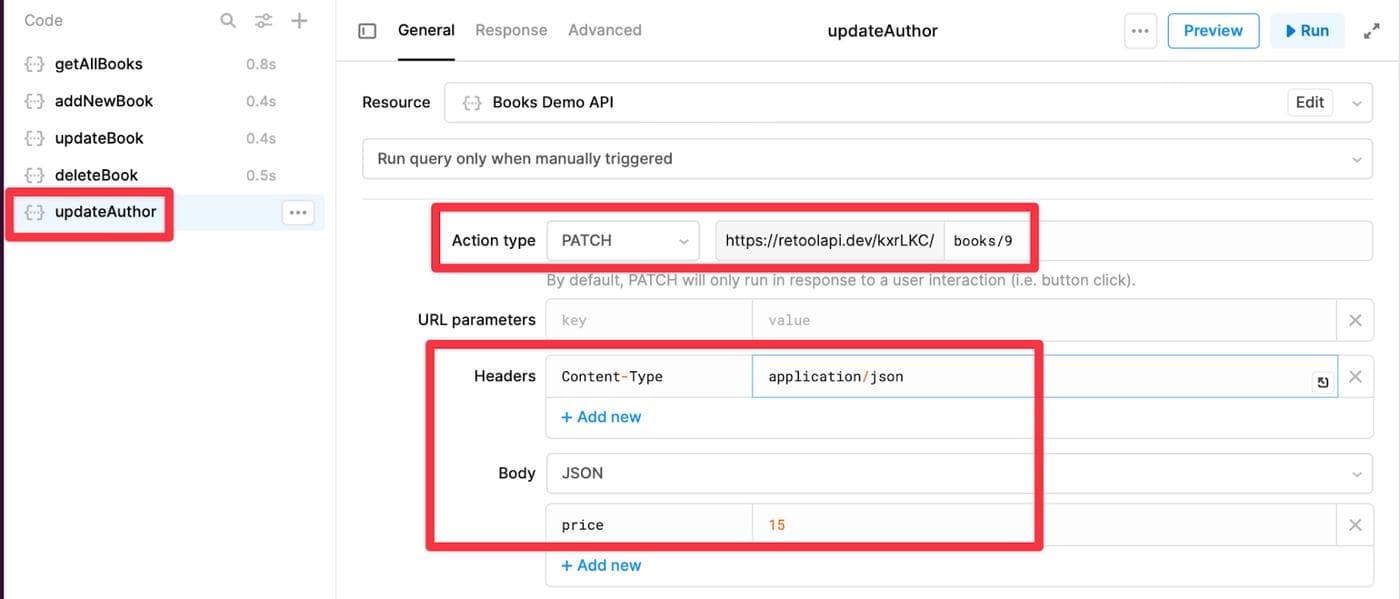Expand the query editor to fullscreen
Viewport: 1400px width, 599px height.
(1371, 31)
